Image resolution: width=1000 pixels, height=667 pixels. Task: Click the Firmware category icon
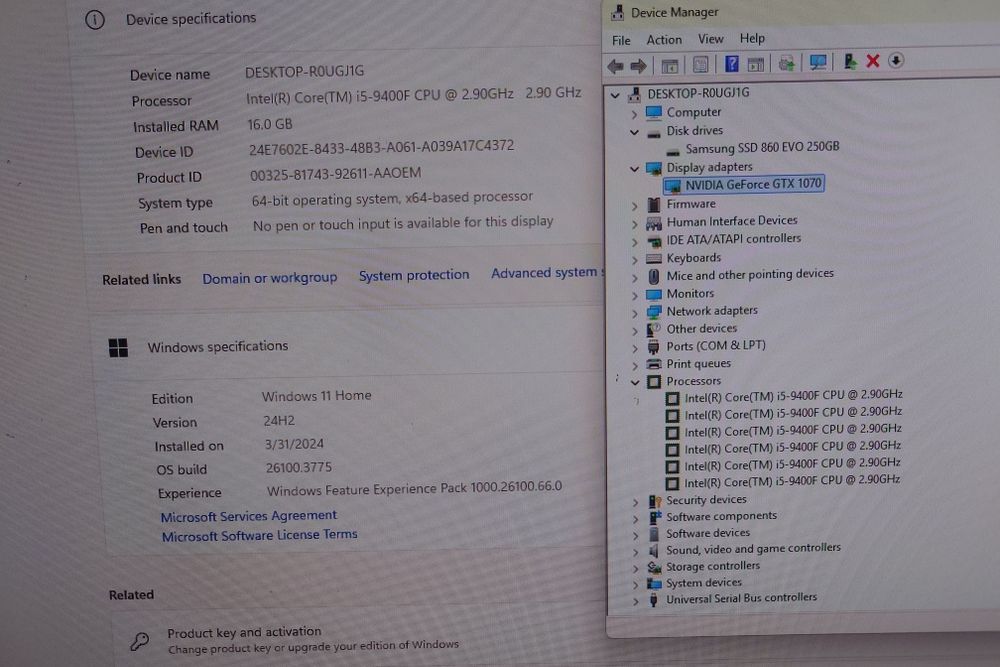654,205
